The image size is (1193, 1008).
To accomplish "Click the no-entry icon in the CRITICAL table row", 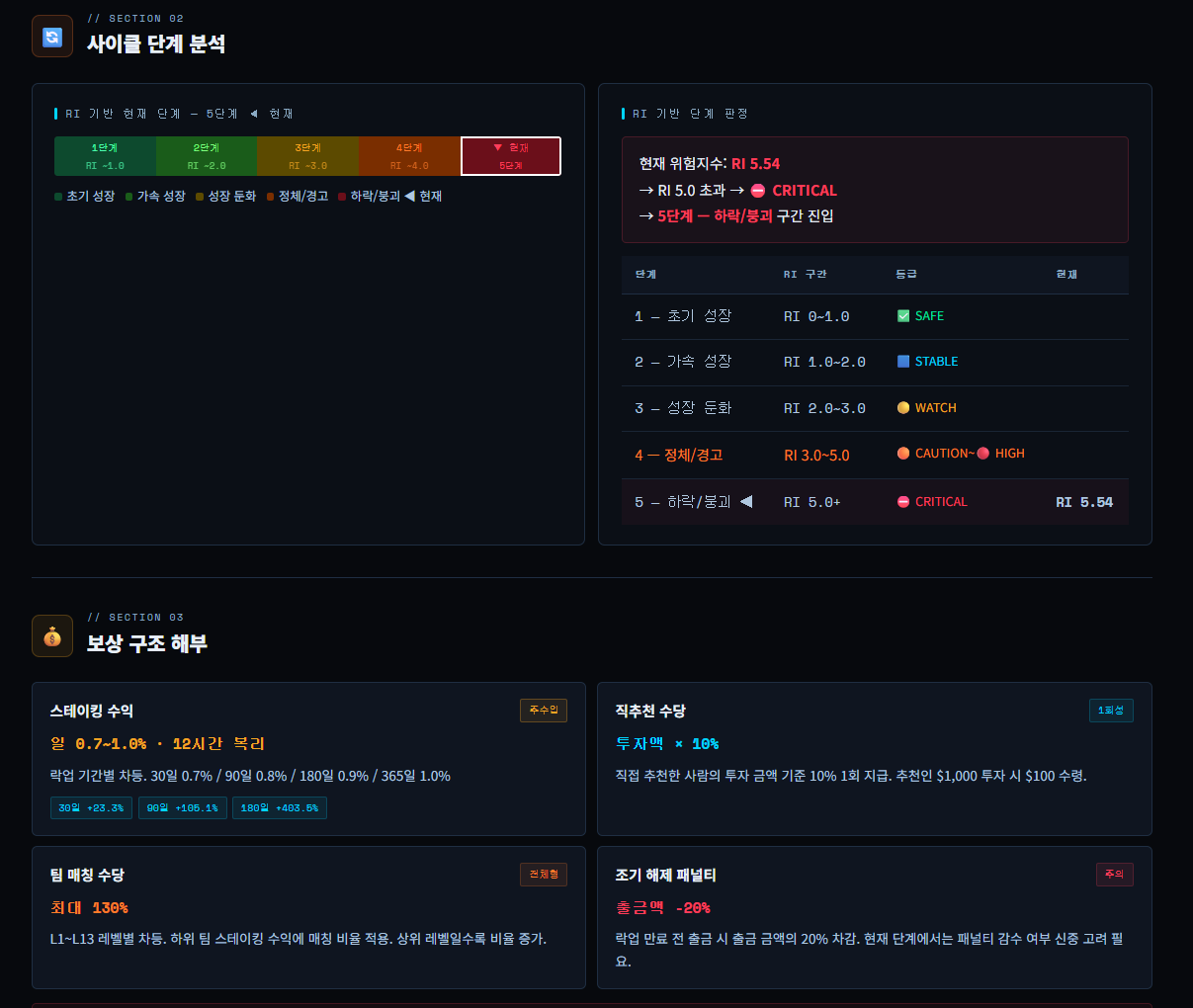I will (x=903, y=502).
